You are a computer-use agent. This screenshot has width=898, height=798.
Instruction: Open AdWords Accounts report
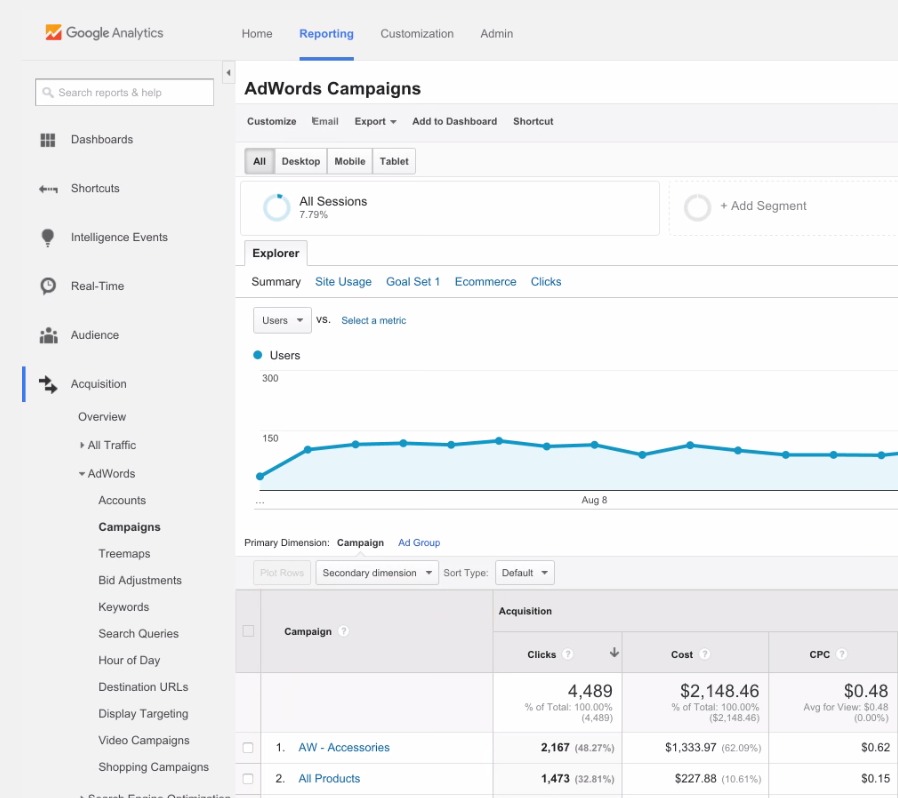coord(122,501)
